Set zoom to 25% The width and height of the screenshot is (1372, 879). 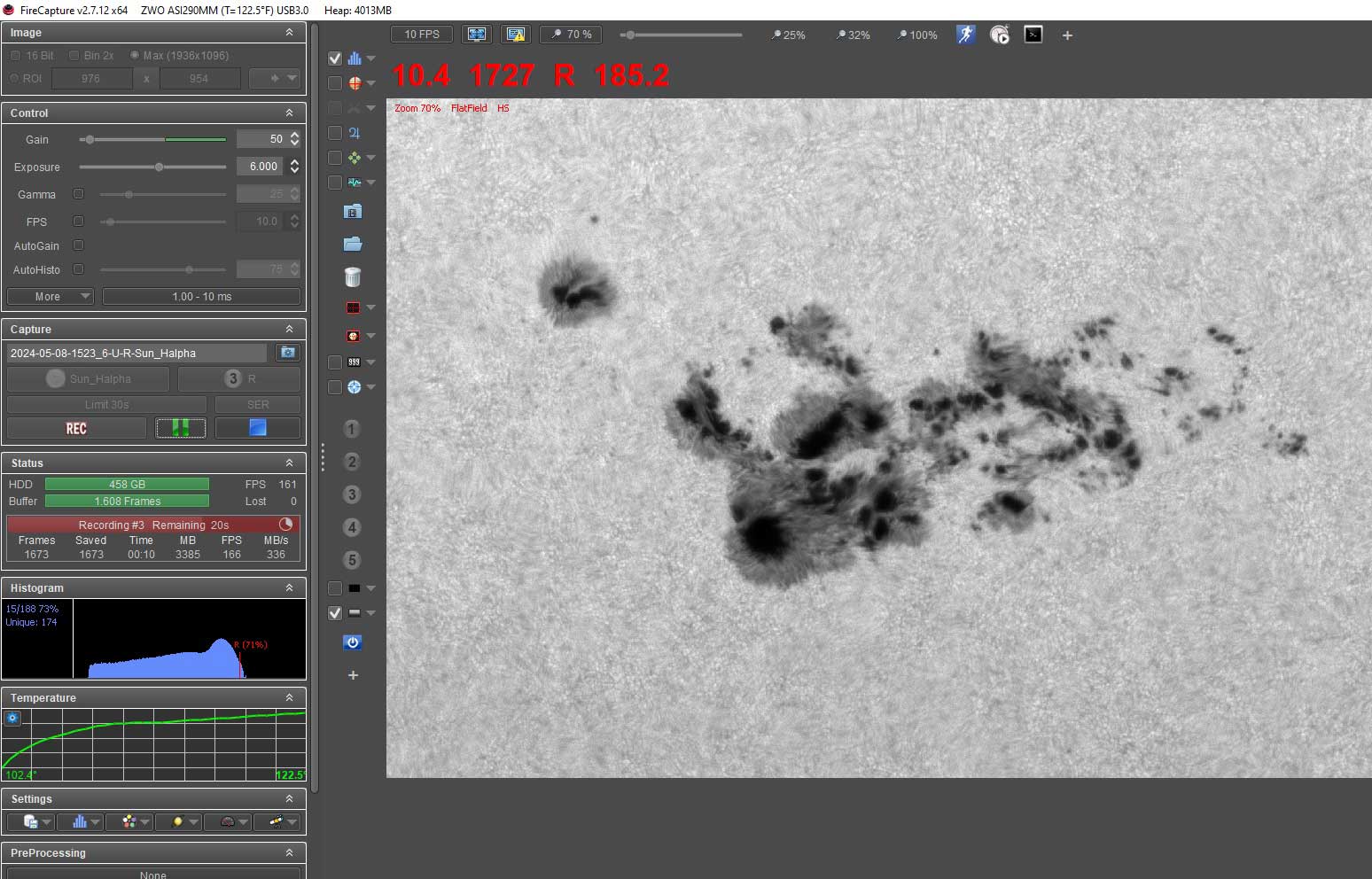tap(788, 35)
